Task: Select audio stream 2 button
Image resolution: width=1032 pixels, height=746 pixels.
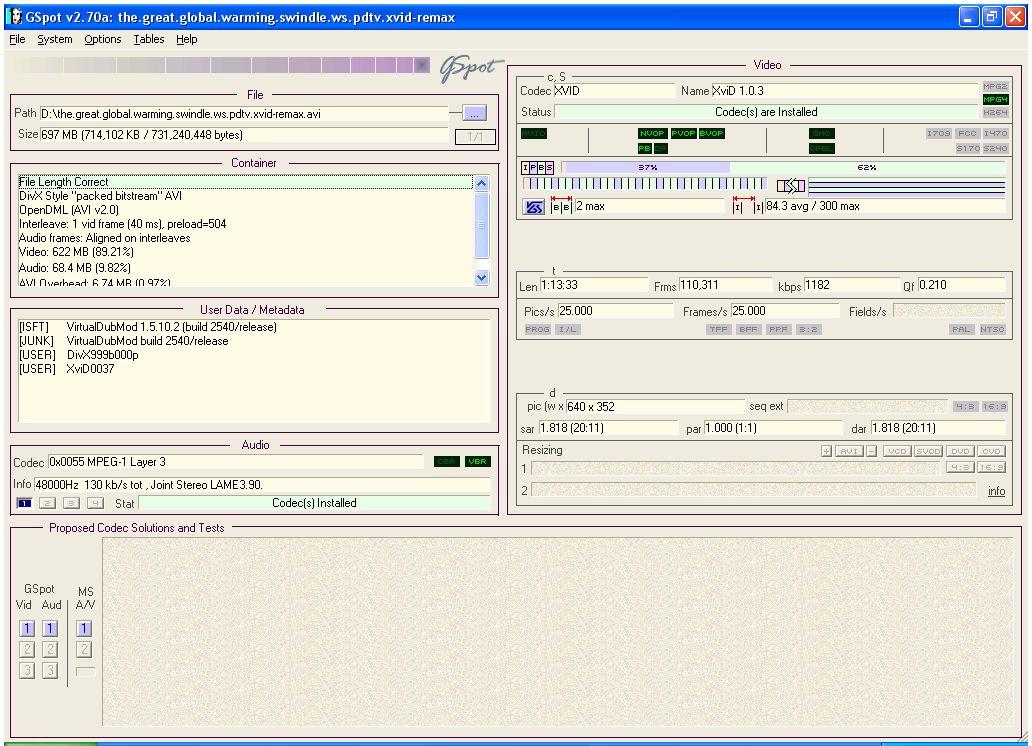Action: (47, 504)
